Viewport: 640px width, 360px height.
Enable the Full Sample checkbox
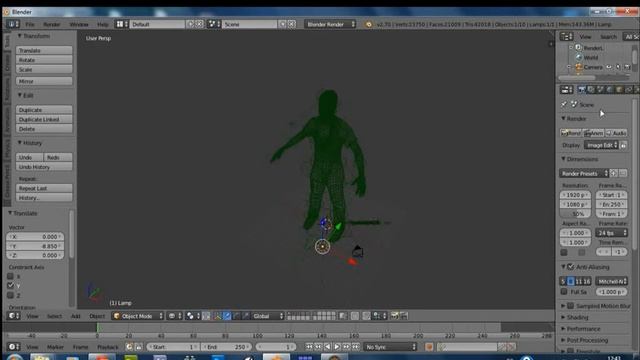click(x=564, y=292)
